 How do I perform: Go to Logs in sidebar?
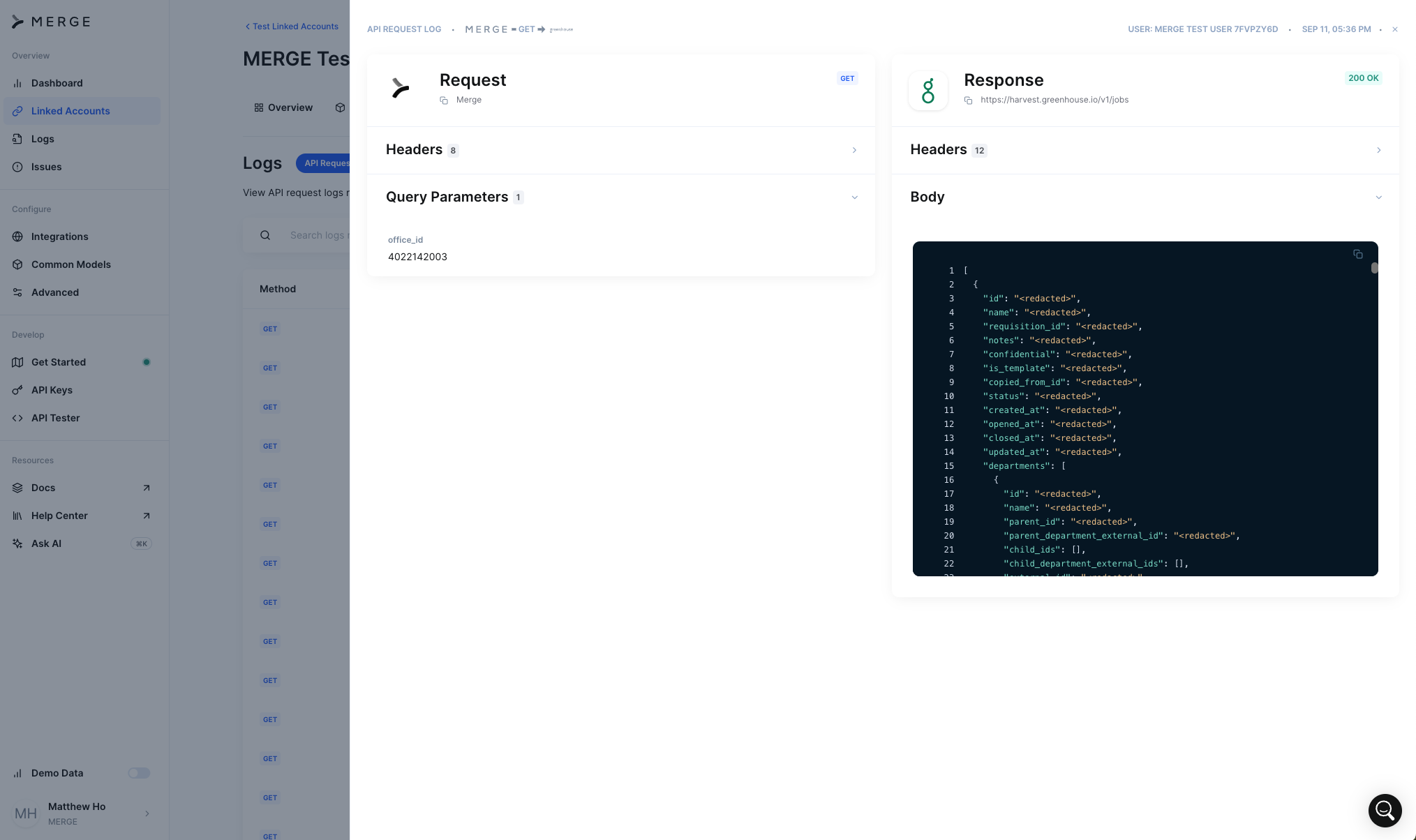tap(43, 139)
